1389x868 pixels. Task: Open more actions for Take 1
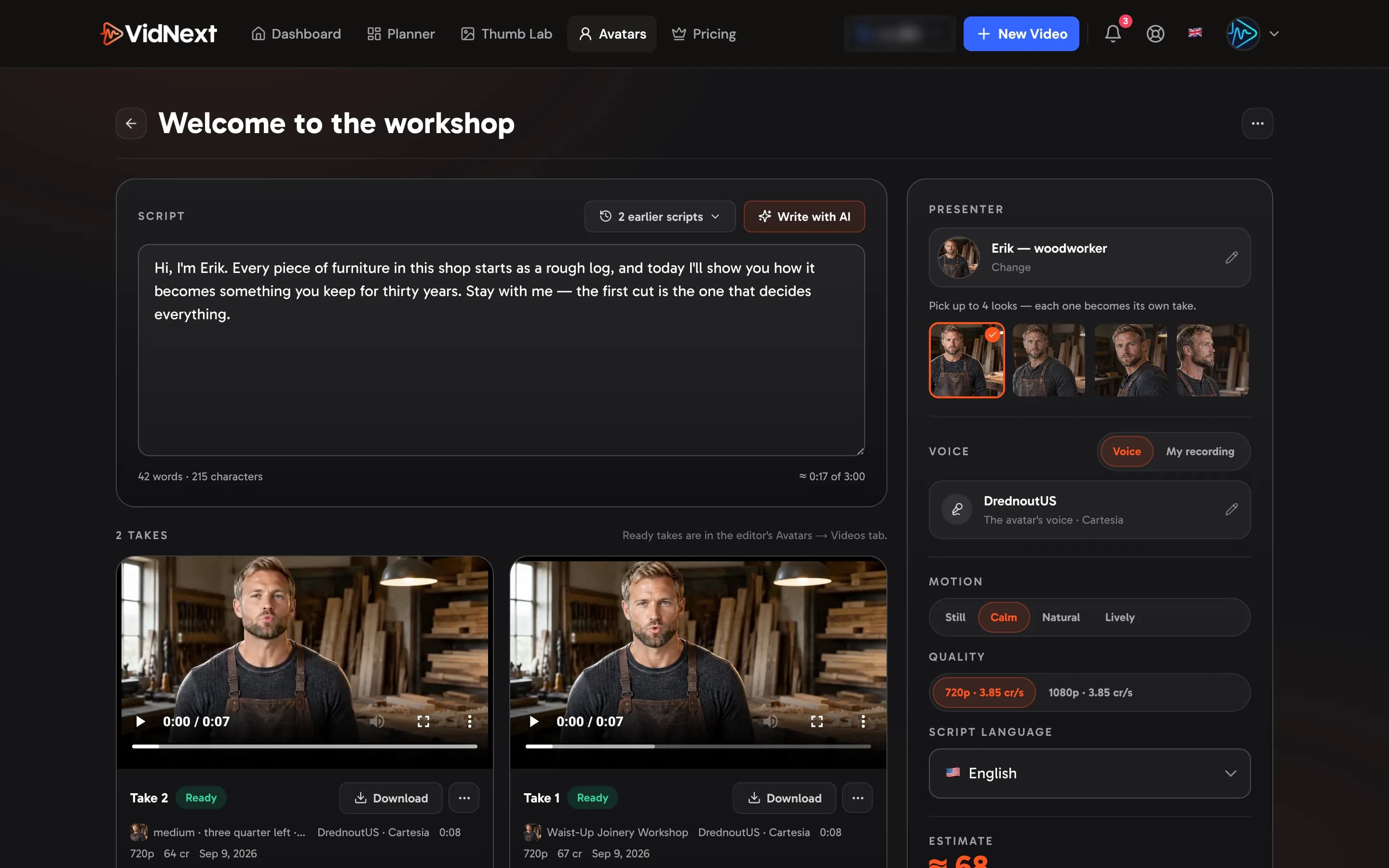[x=858, y=798]
